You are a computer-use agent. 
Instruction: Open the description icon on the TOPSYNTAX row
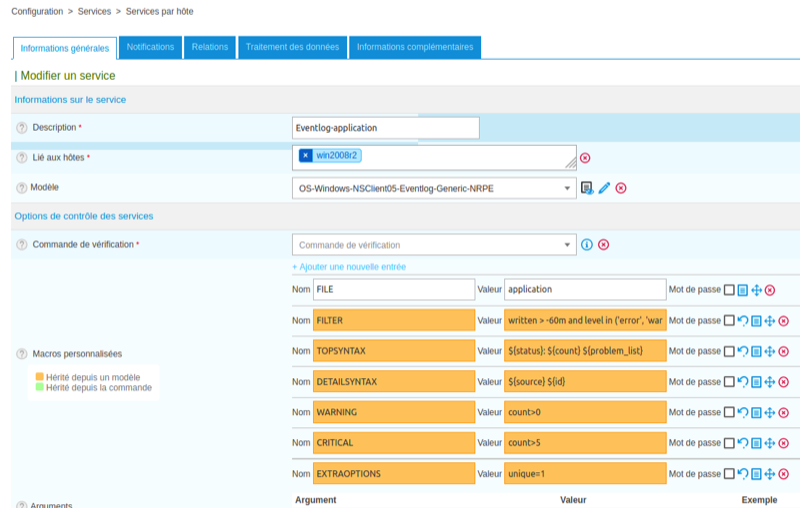[756, 351]
